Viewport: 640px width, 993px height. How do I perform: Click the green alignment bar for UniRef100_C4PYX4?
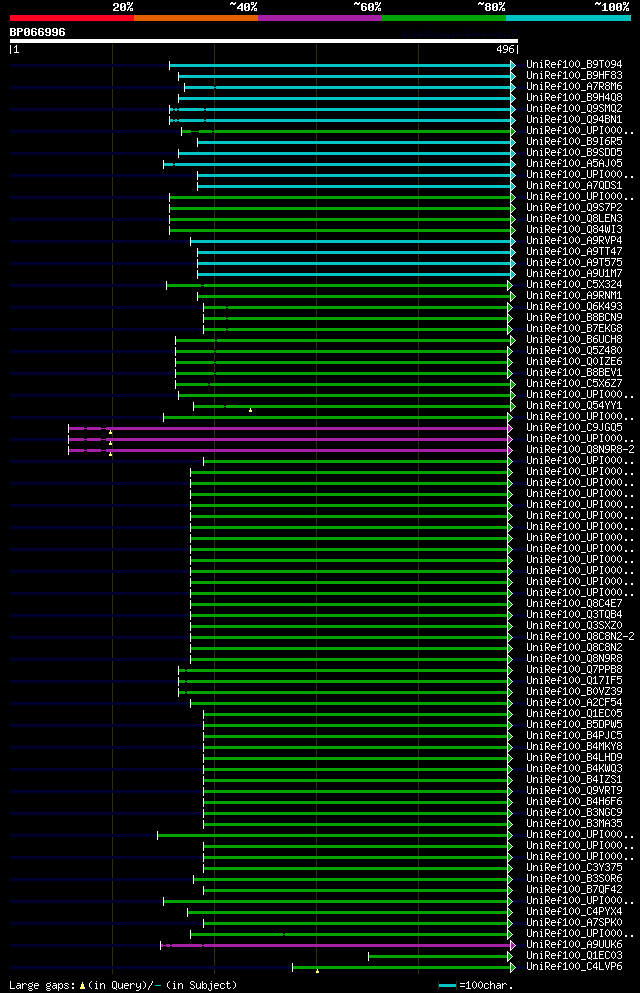pyautogui.click(x=348, y=913)
